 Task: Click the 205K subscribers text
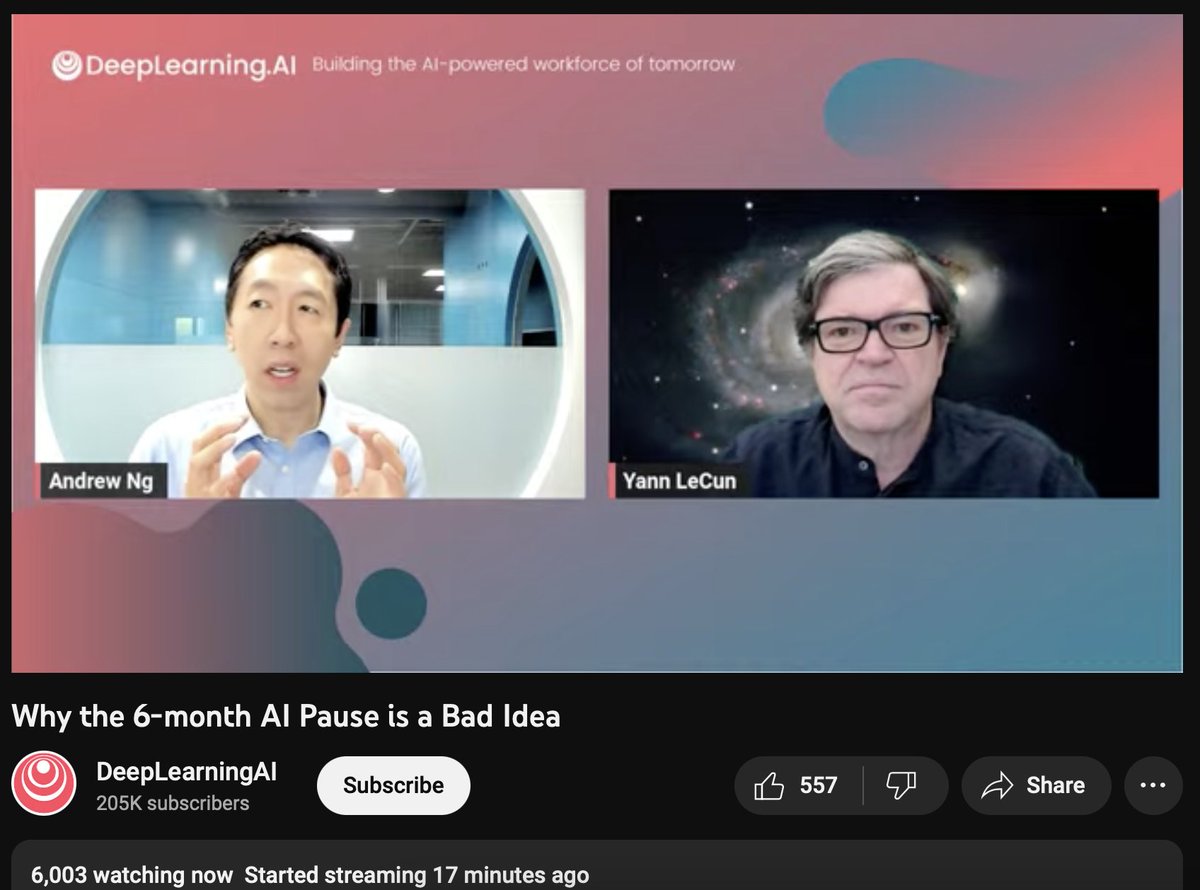coord(173,803)
